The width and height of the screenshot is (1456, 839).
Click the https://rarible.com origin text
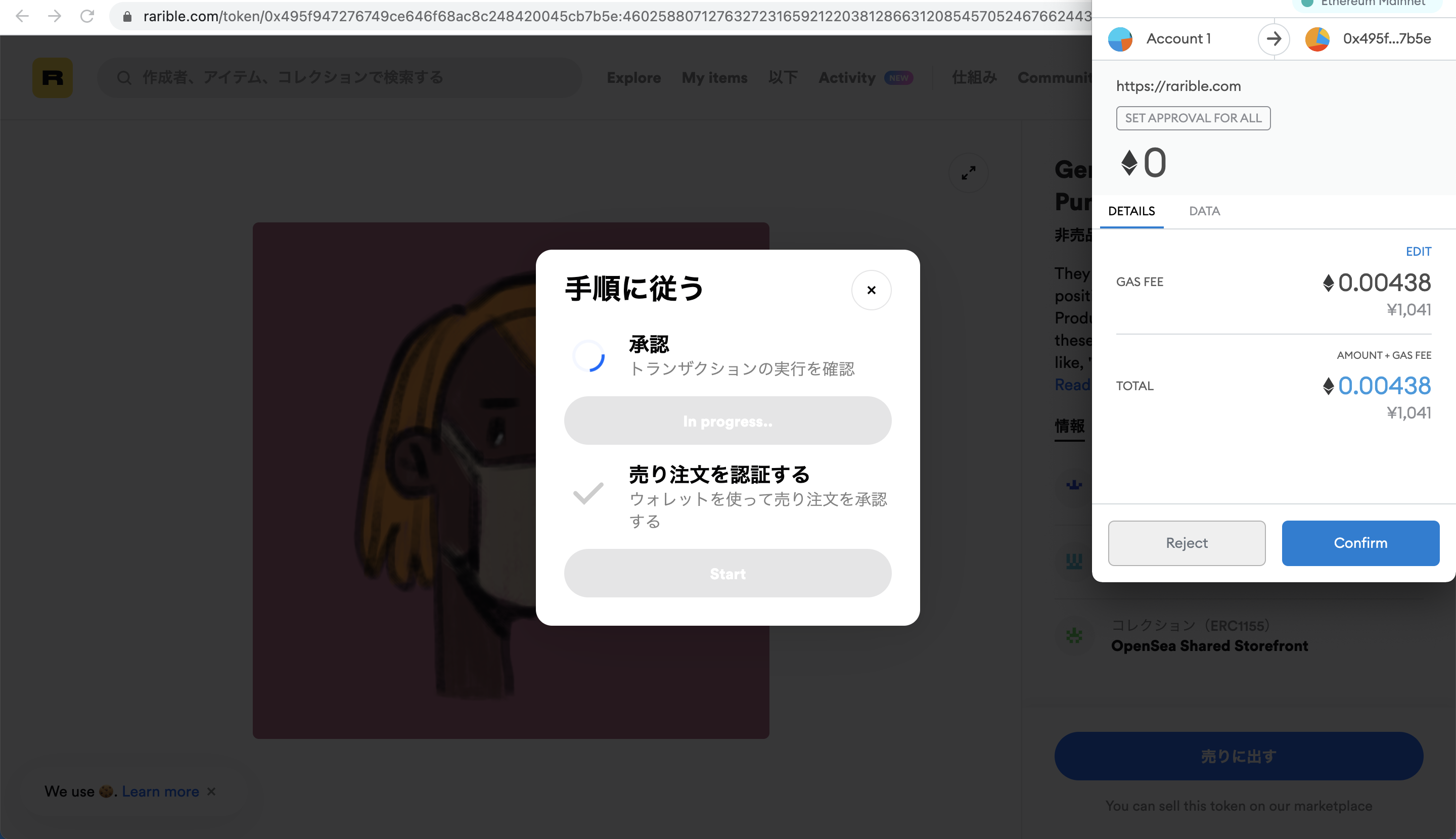tap(1178, 86)
